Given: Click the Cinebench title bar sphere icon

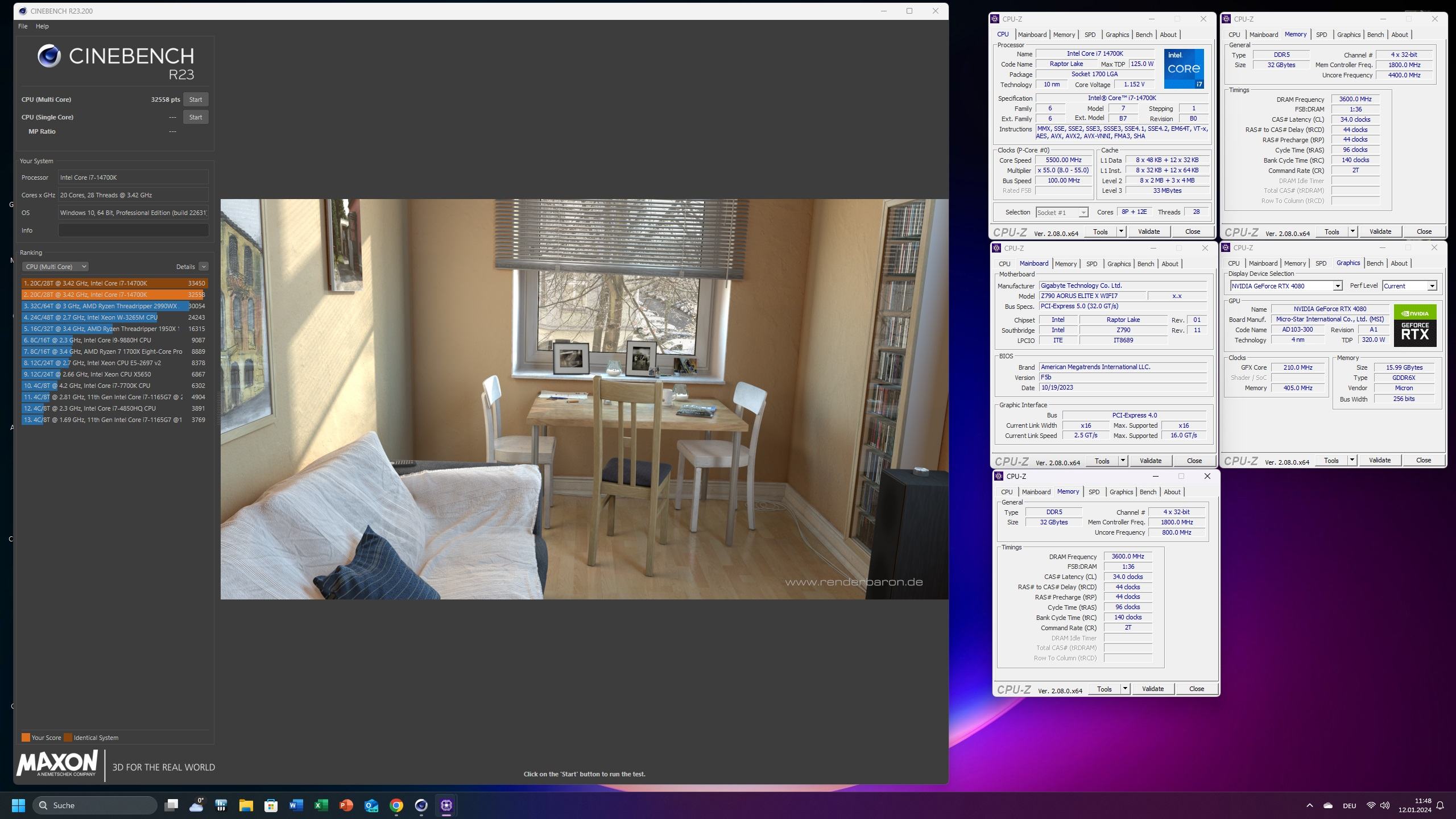Looking at the screenshot, I should [x=23, y=11].
